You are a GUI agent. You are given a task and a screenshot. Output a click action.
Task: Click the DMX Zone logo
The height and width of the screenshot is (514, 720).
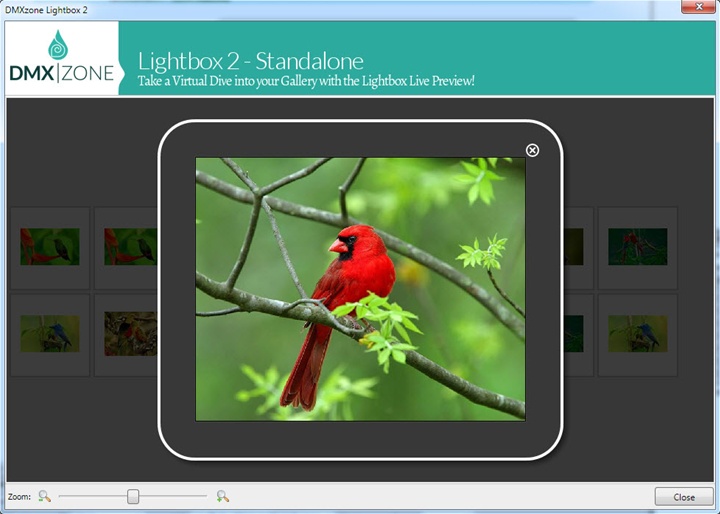(x=62, y=58)
